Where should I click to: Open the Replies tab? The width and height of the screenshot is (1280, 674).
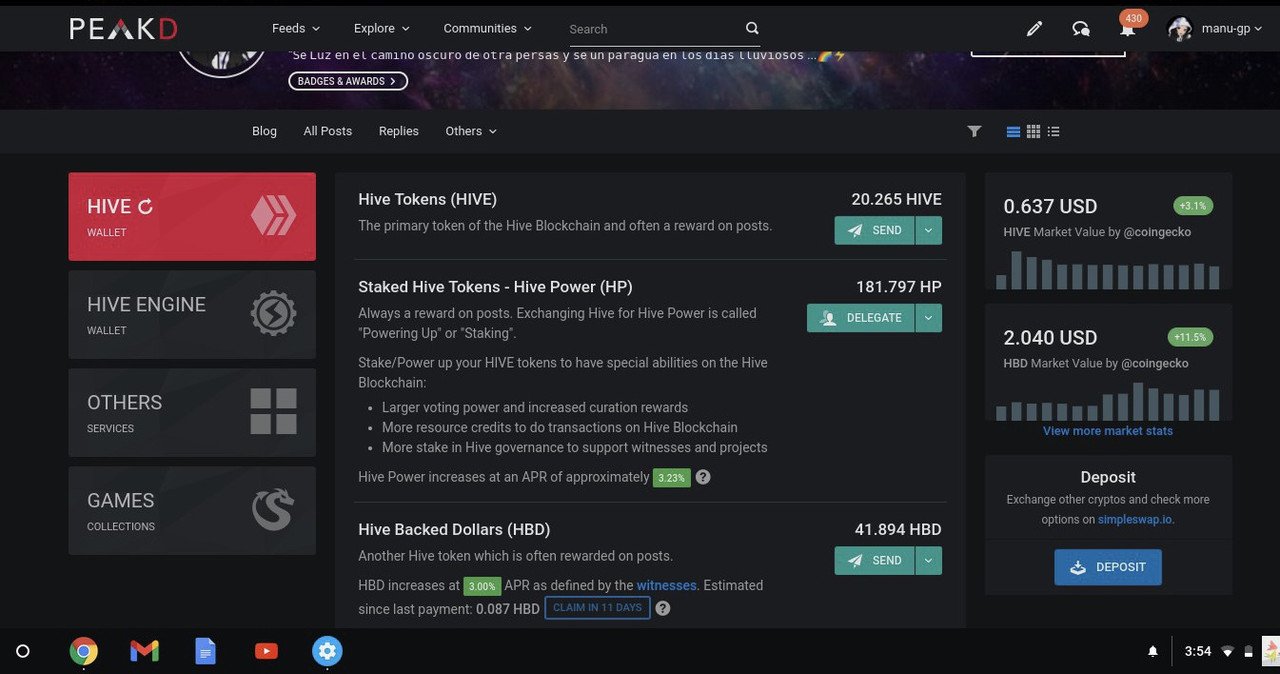pos(399,131)
